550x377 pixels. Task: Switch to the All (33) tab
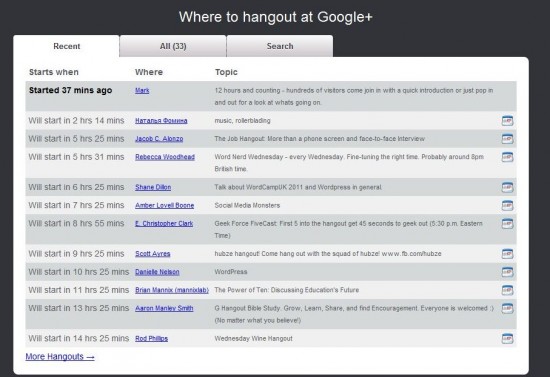tap(173, 46)
